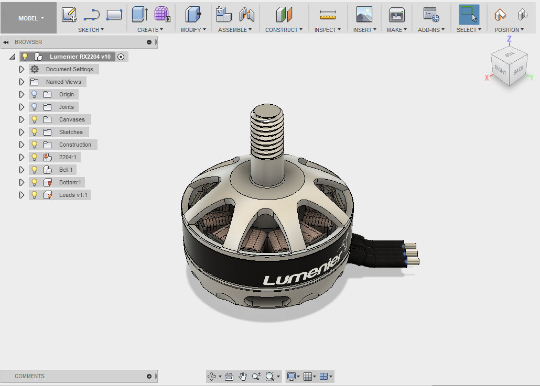Toggle the Origin folder visibility lightbulb
540x386 pixels.
tap(34, 94)
